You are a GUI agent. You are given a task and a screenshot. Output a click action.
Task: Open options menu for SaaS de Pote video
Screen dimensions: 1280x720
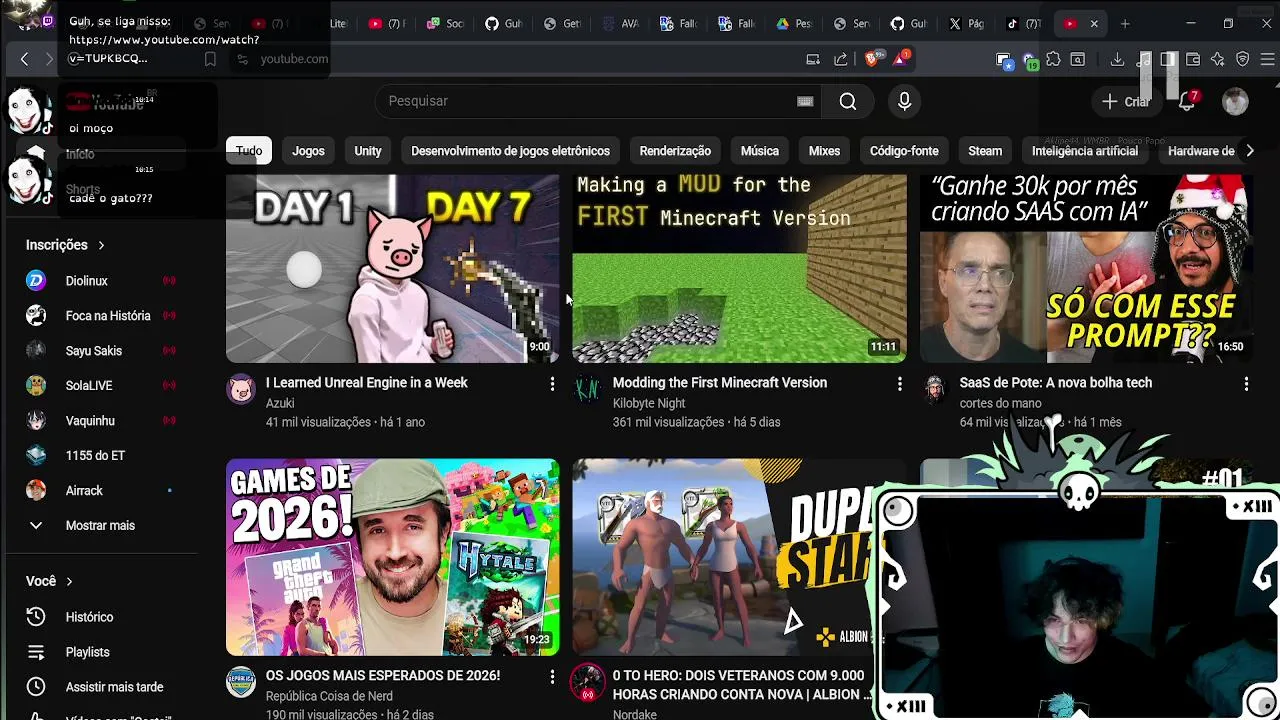(1246, 383)
